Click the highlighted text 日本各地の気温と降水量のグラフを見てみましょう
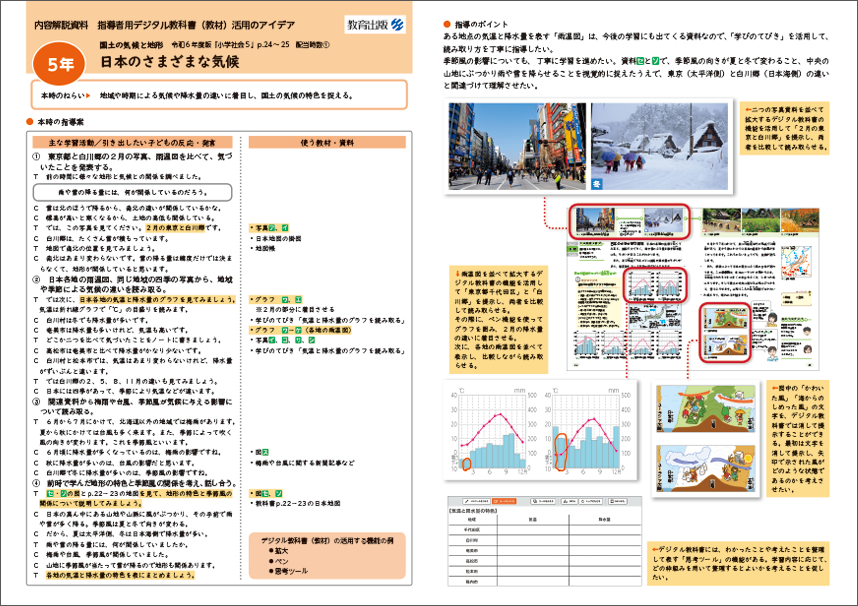The image size is (858, 606). tap(157, 299)
